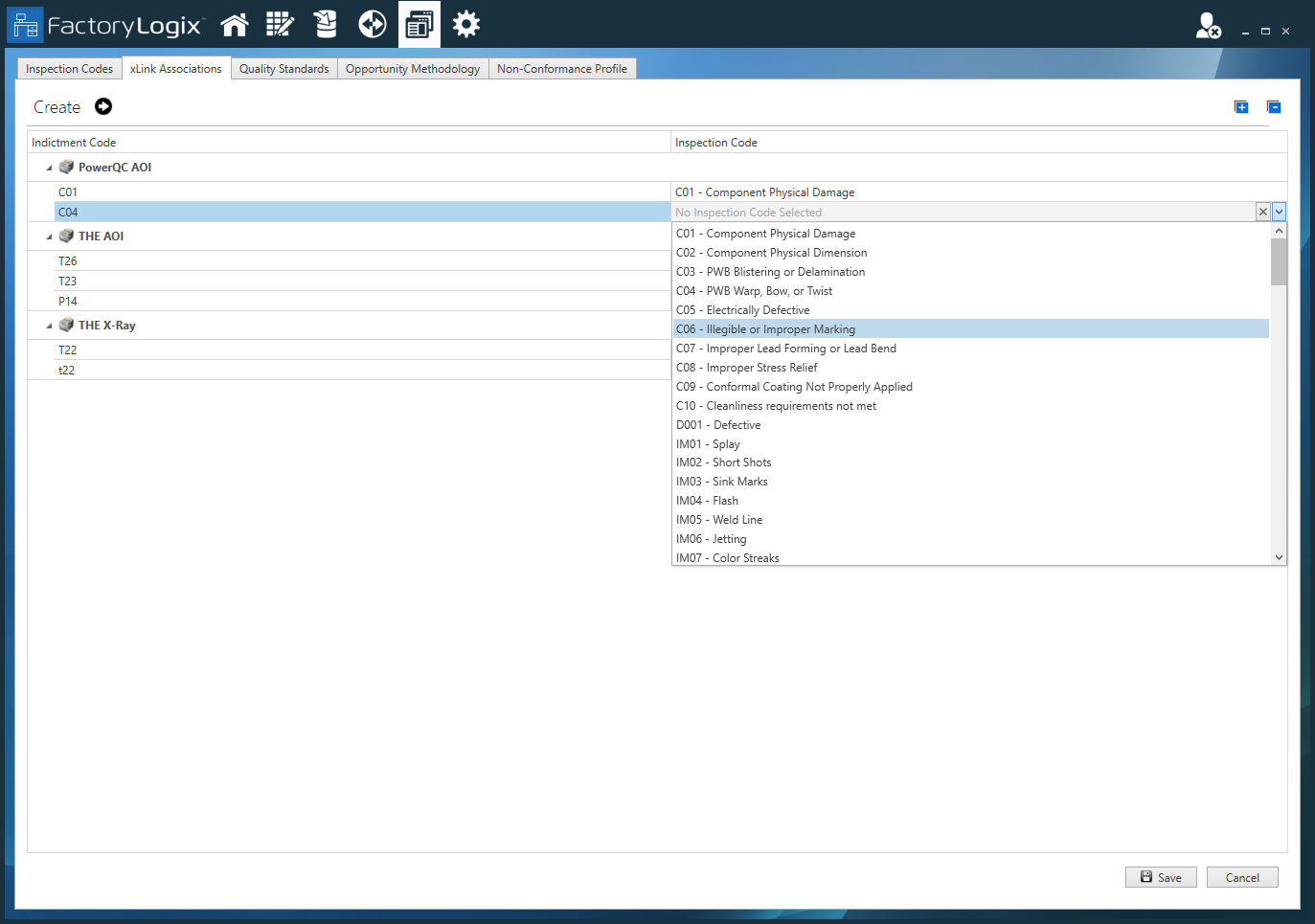Click the Create arrow icon
Screen dimensions: 1315x924
tap(103, 107)
